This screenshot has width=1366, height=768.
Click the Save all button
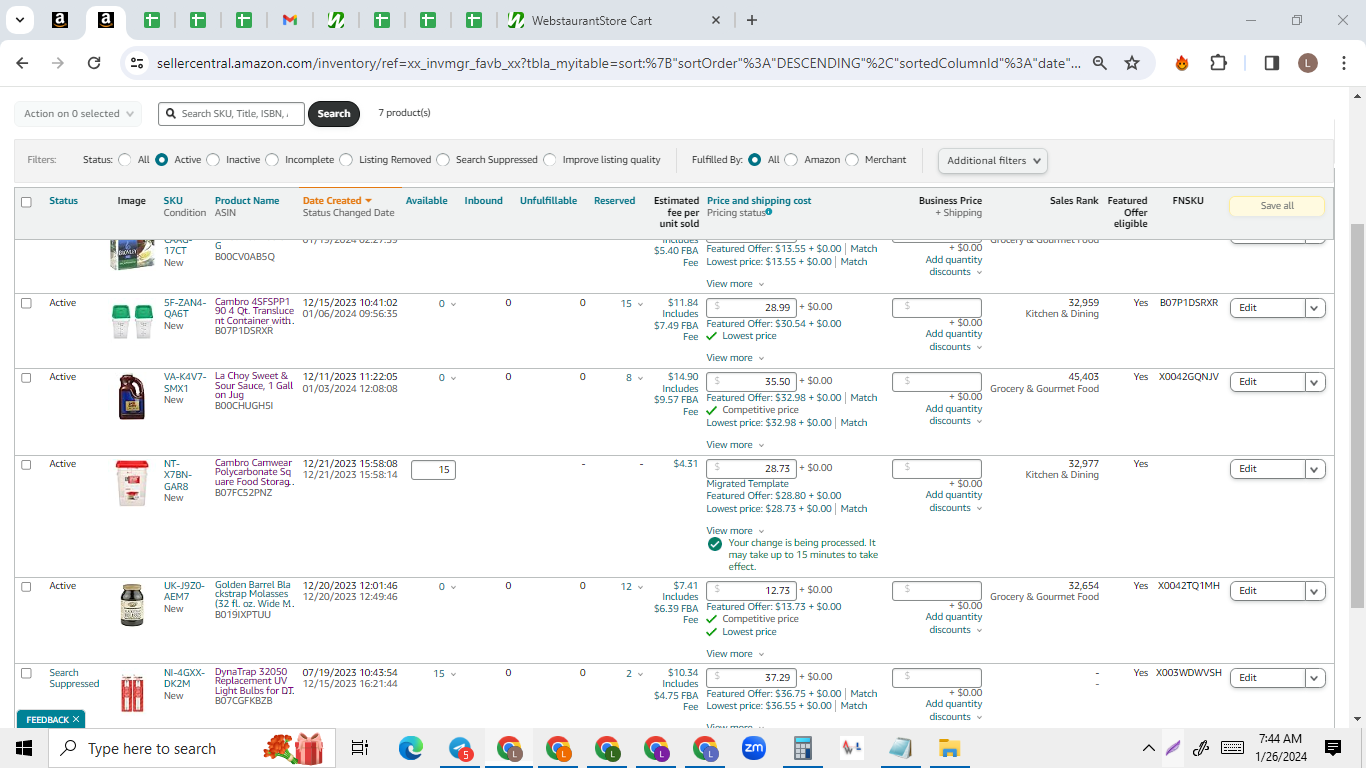1277,206
